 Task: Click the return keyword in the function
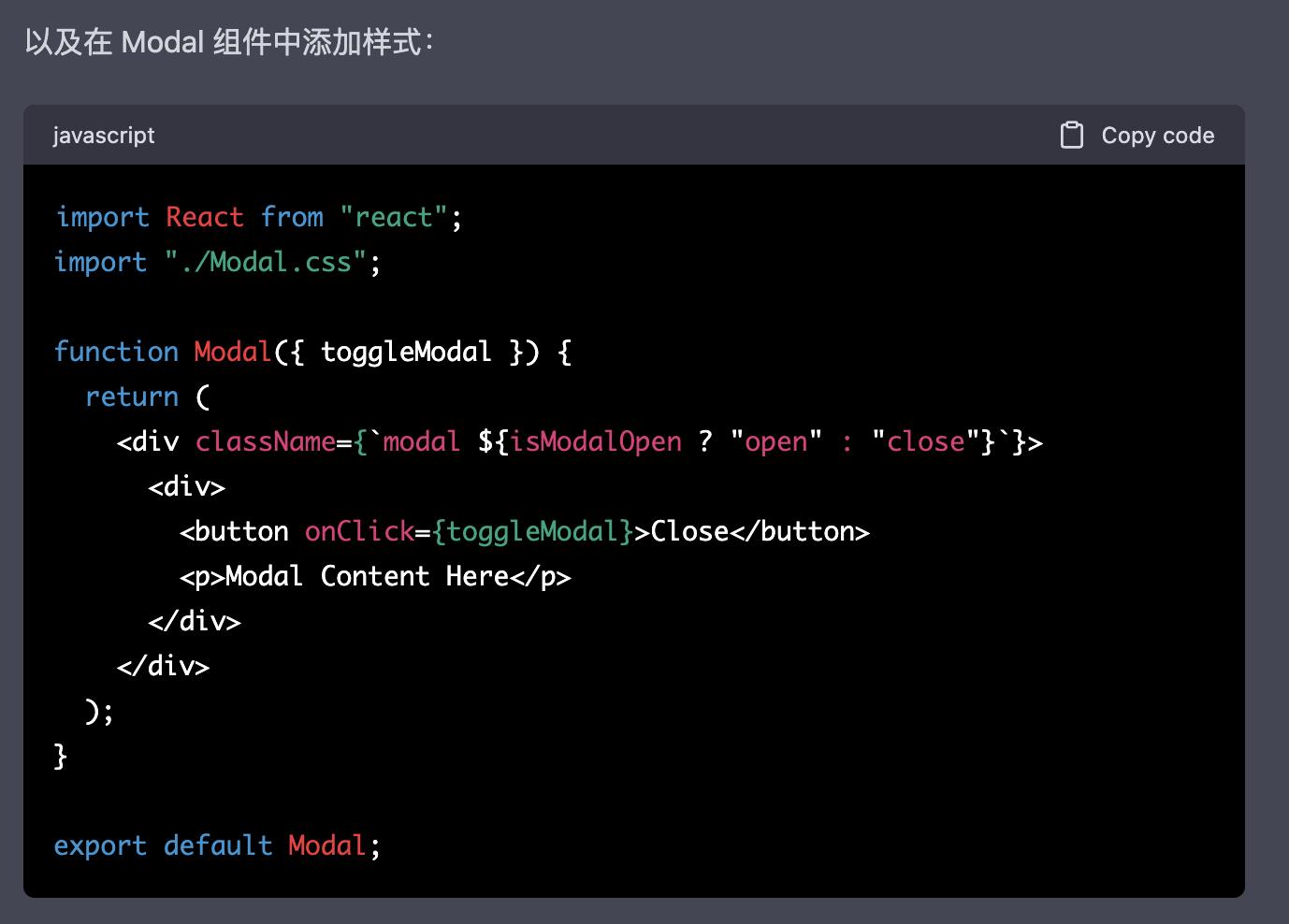pos(131,397)
